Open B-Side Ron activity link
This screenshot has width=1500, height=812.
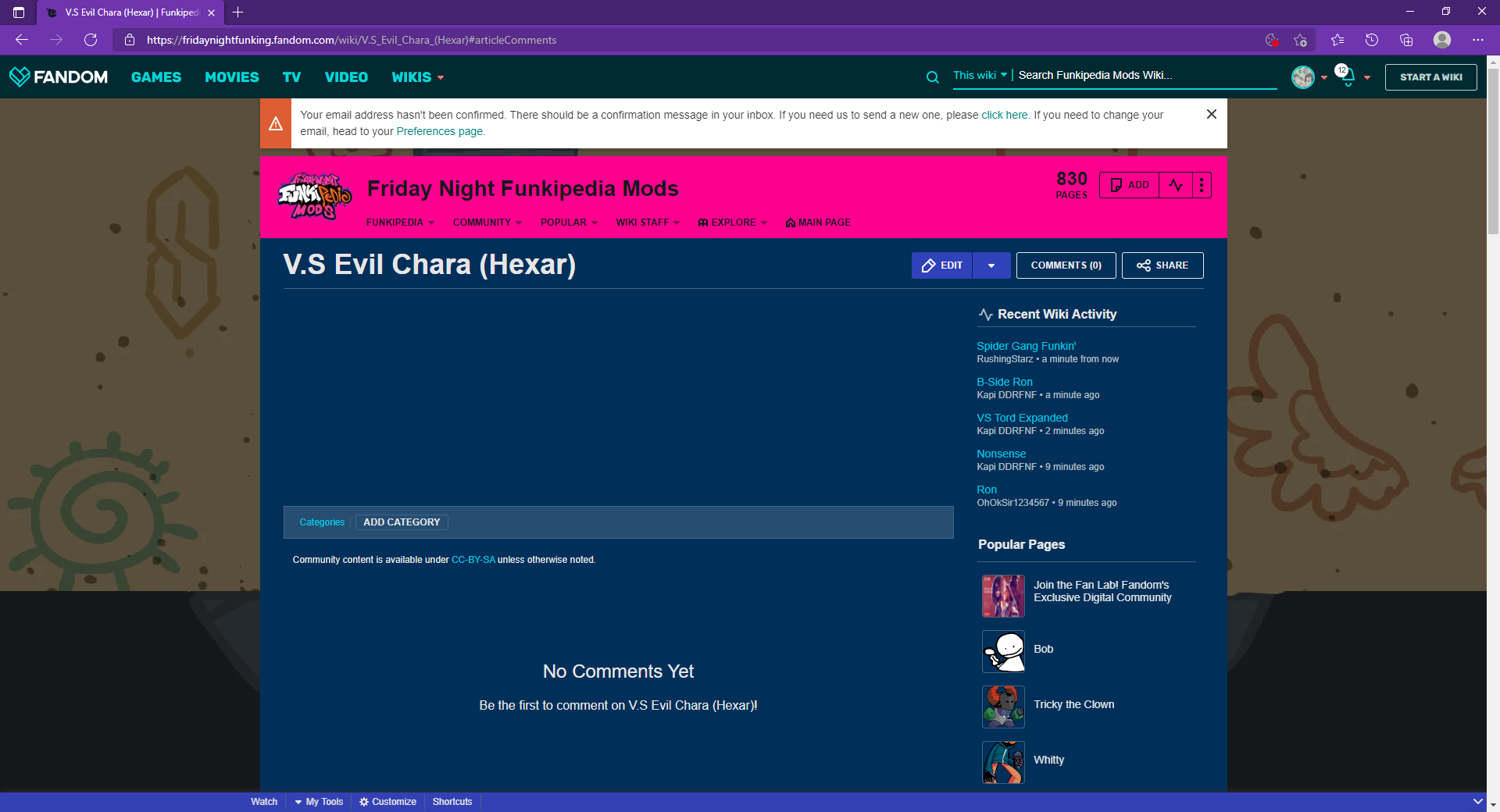[1004, 382]
